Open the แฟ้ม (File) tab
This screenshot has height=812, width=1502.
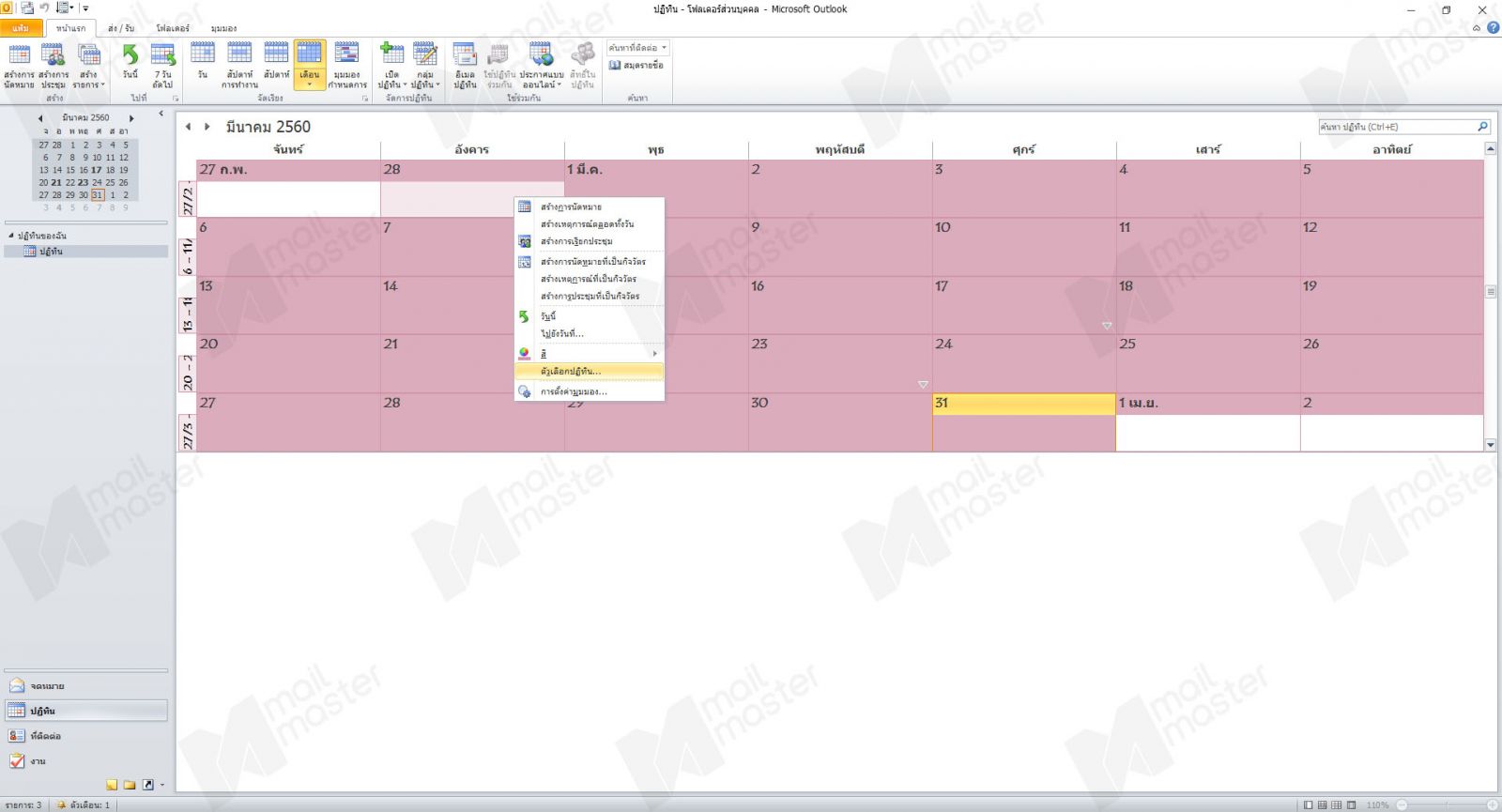click(x=21, y=28)
